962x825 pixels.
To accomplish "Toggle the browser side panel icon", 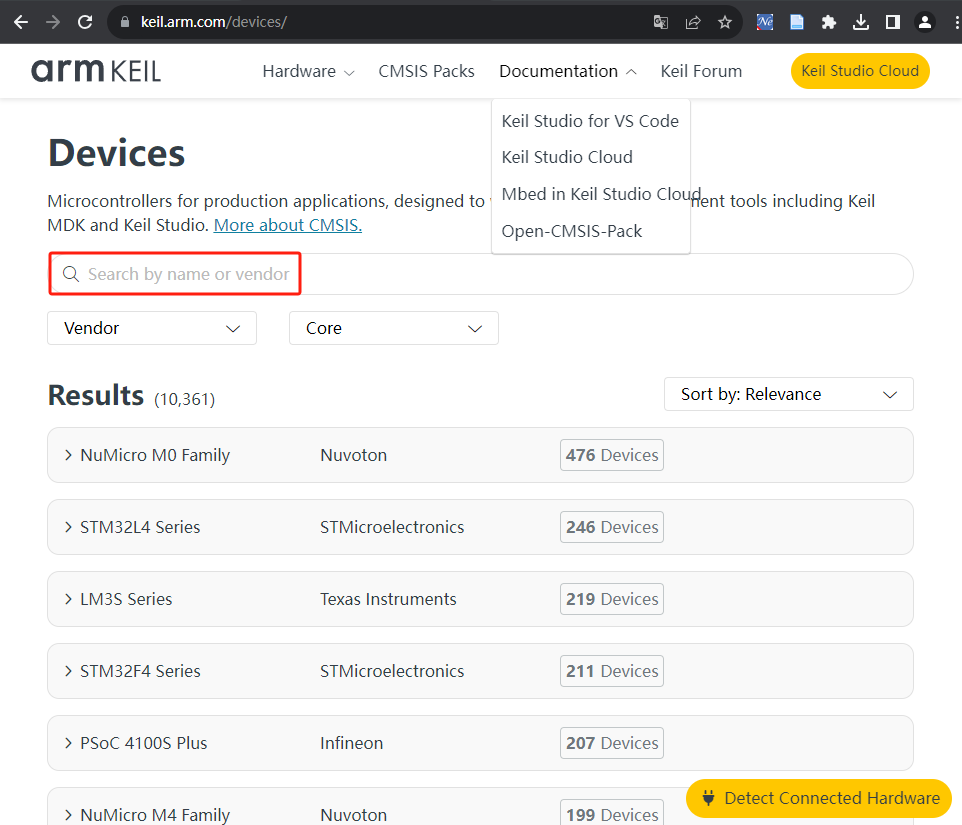I will [x=893, y=23].
